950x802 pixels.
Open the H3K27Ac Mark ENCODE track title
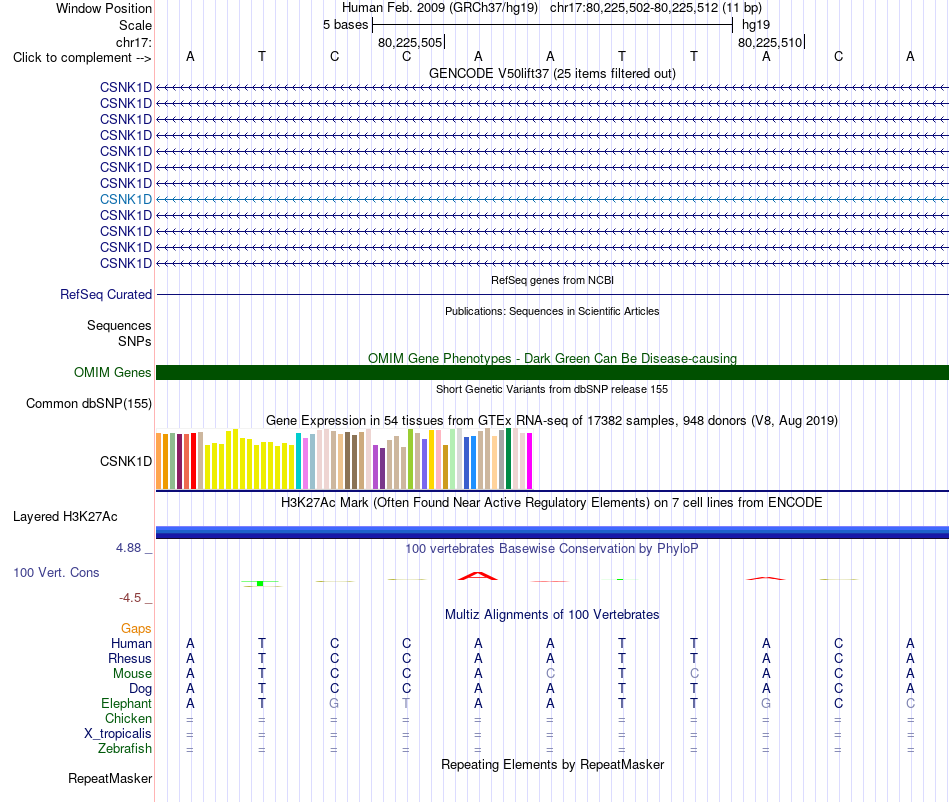(x=552, y=503)
